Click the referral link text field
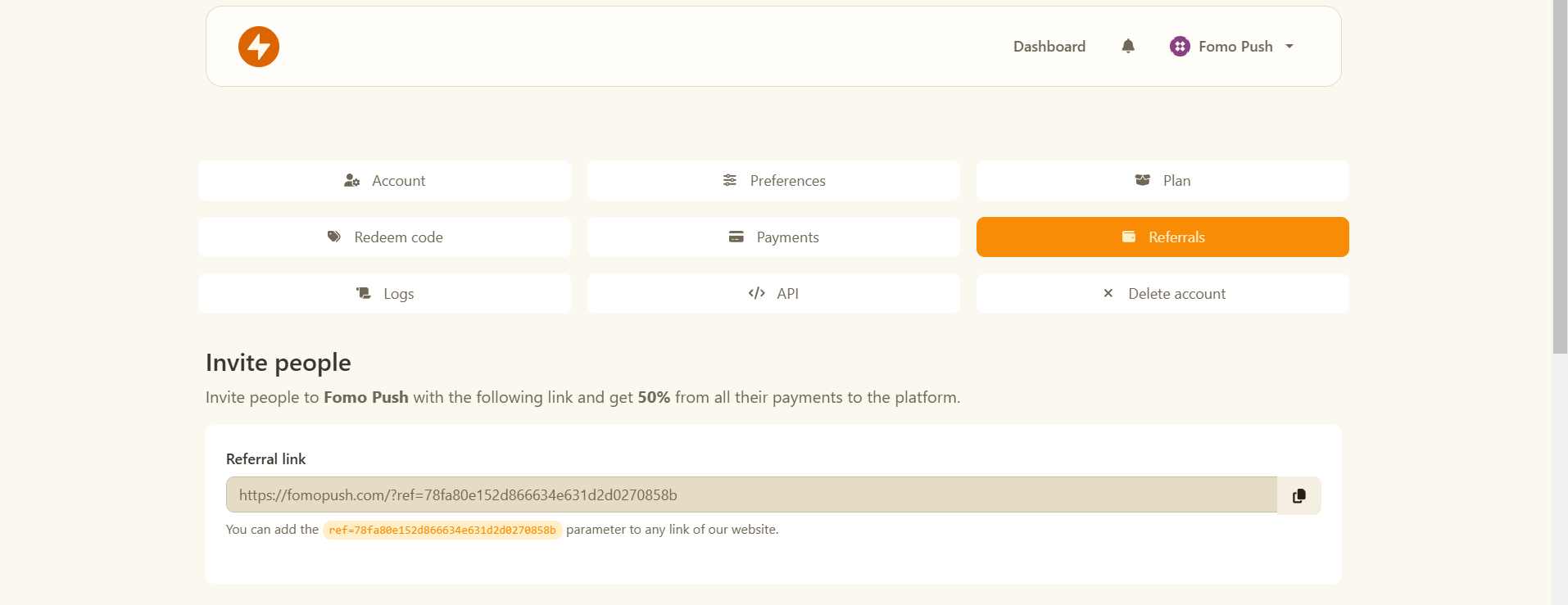The image size is (1568, 605). click(x=751, y=494)
